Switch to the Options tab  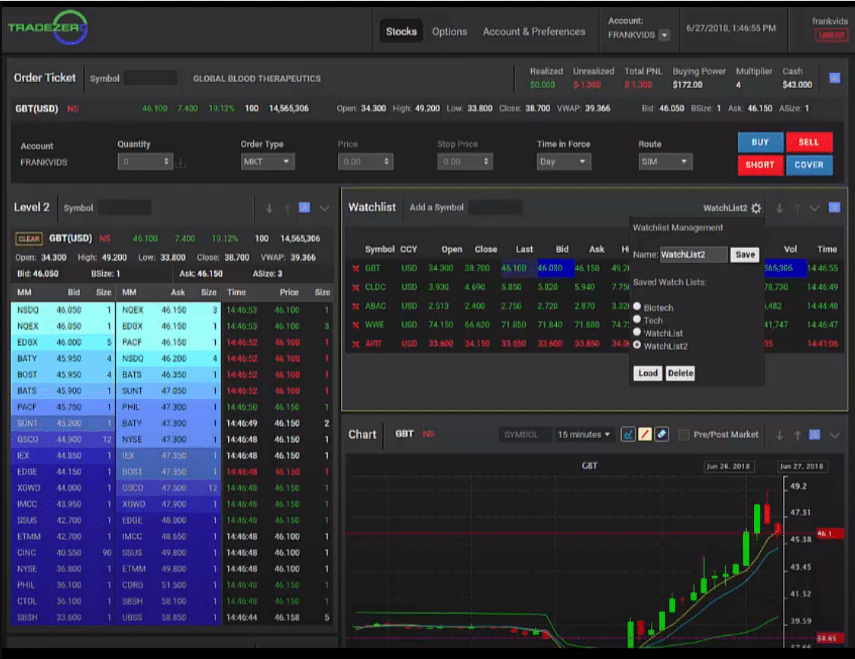click(x=449, y=32)
